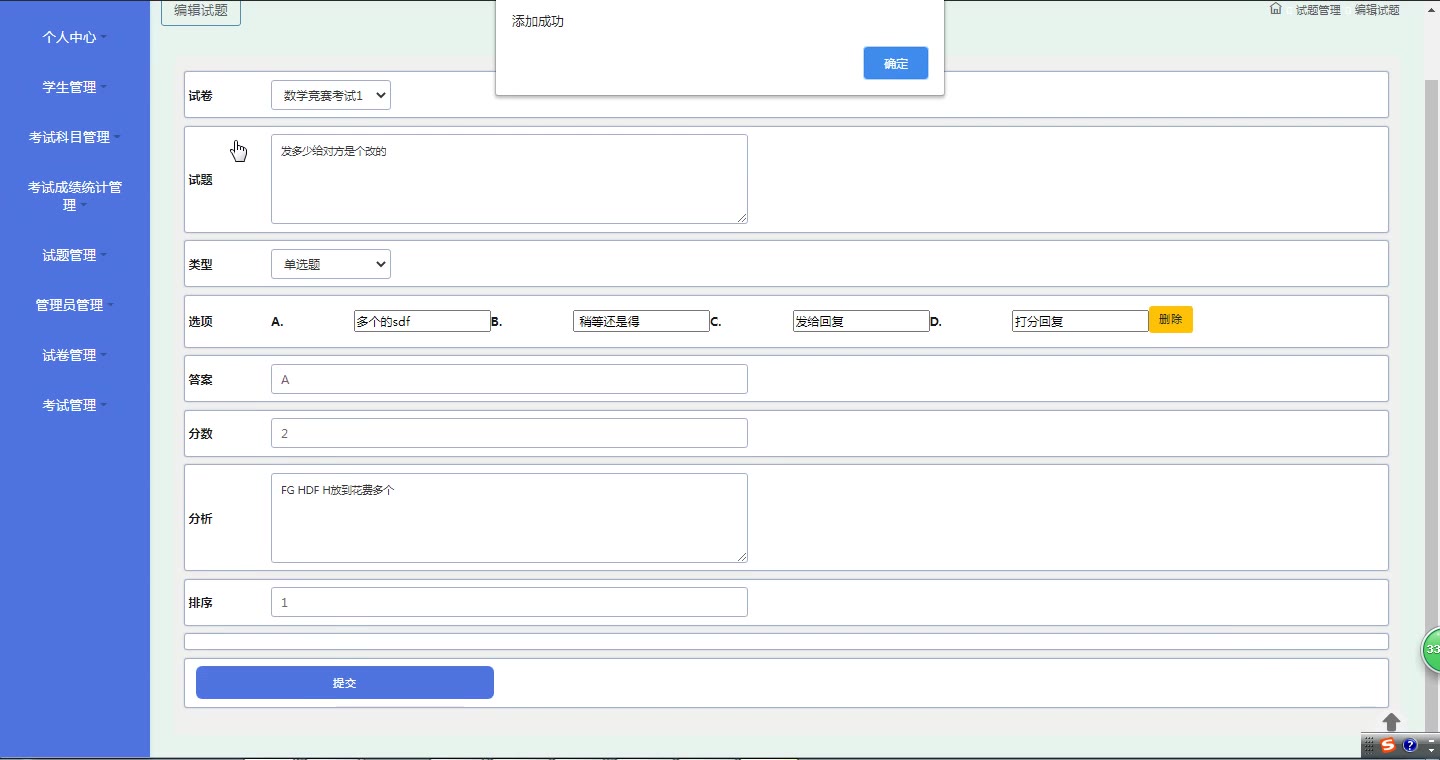Screen dimensions: 1440x760
Task: Click option D field containing 打分回复
Action: 1080,321
